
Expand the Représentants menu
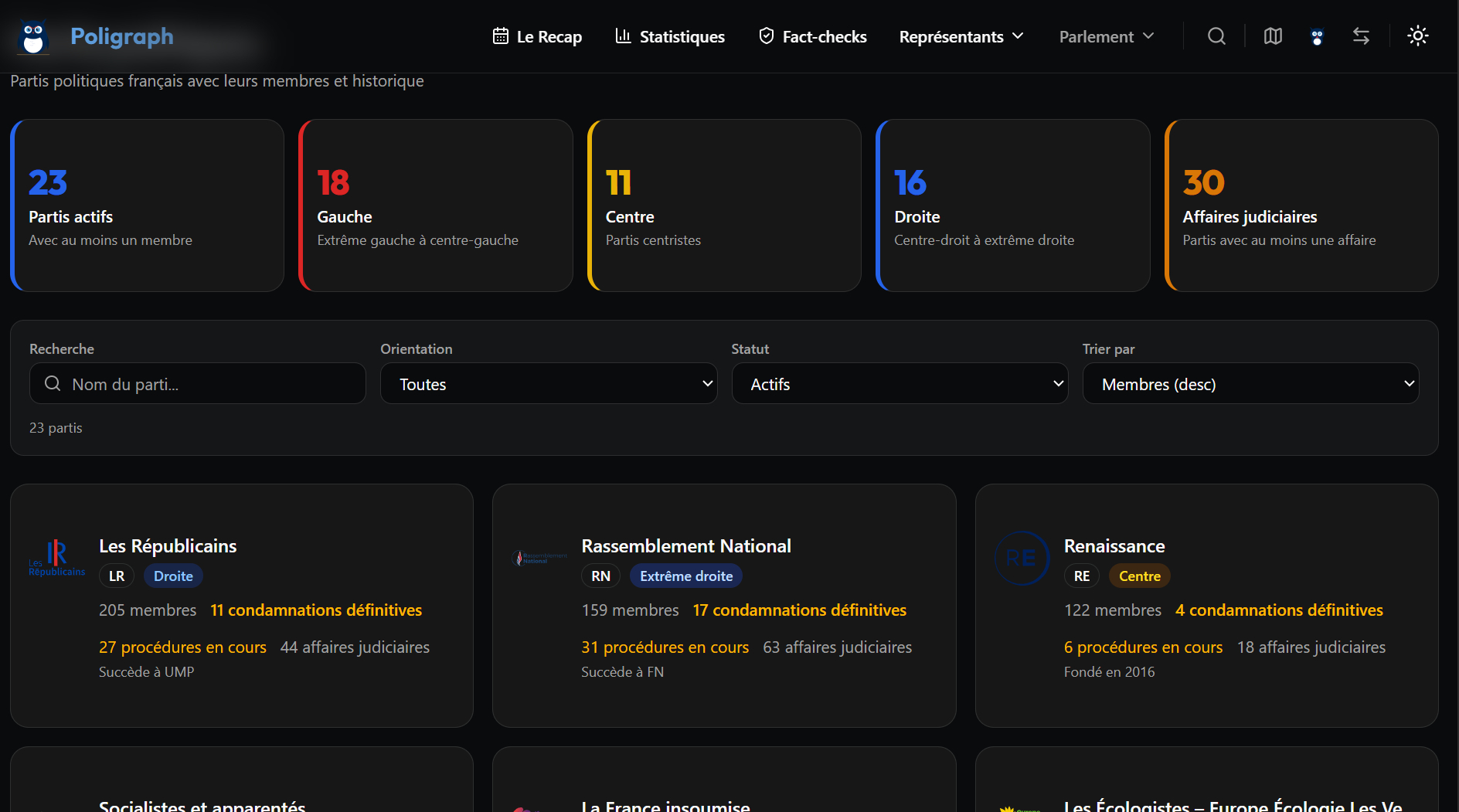pyautogui.click(x=961, y=36)
